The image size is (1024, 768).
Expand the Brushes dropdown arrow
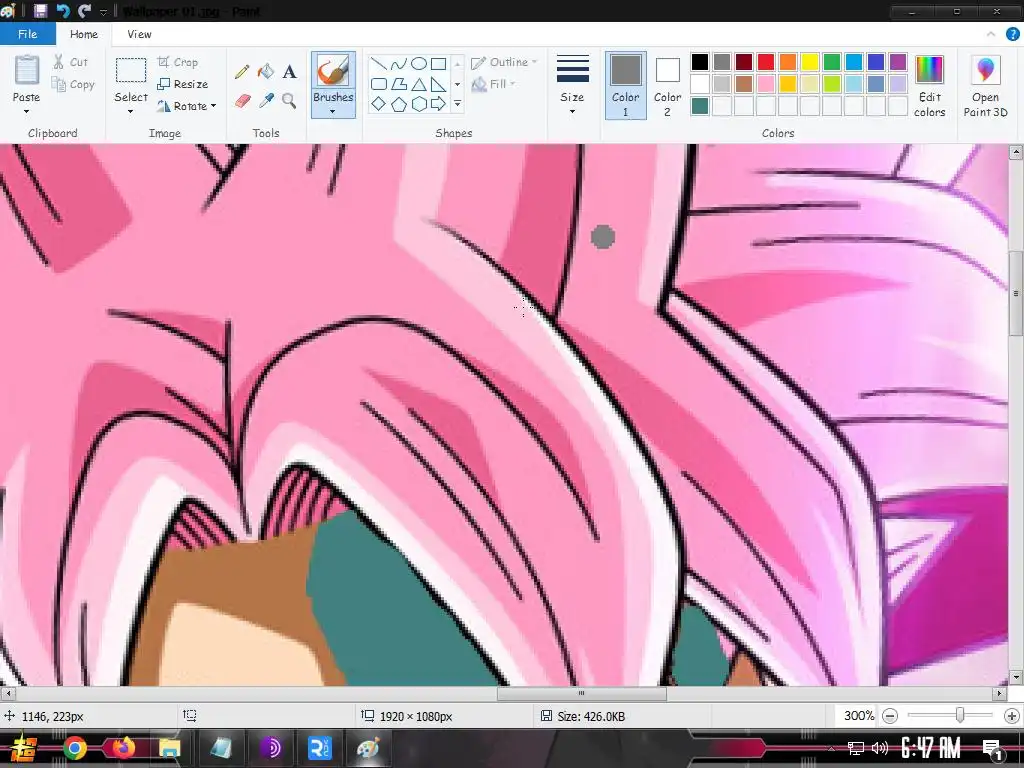click(x=333, y=112)
